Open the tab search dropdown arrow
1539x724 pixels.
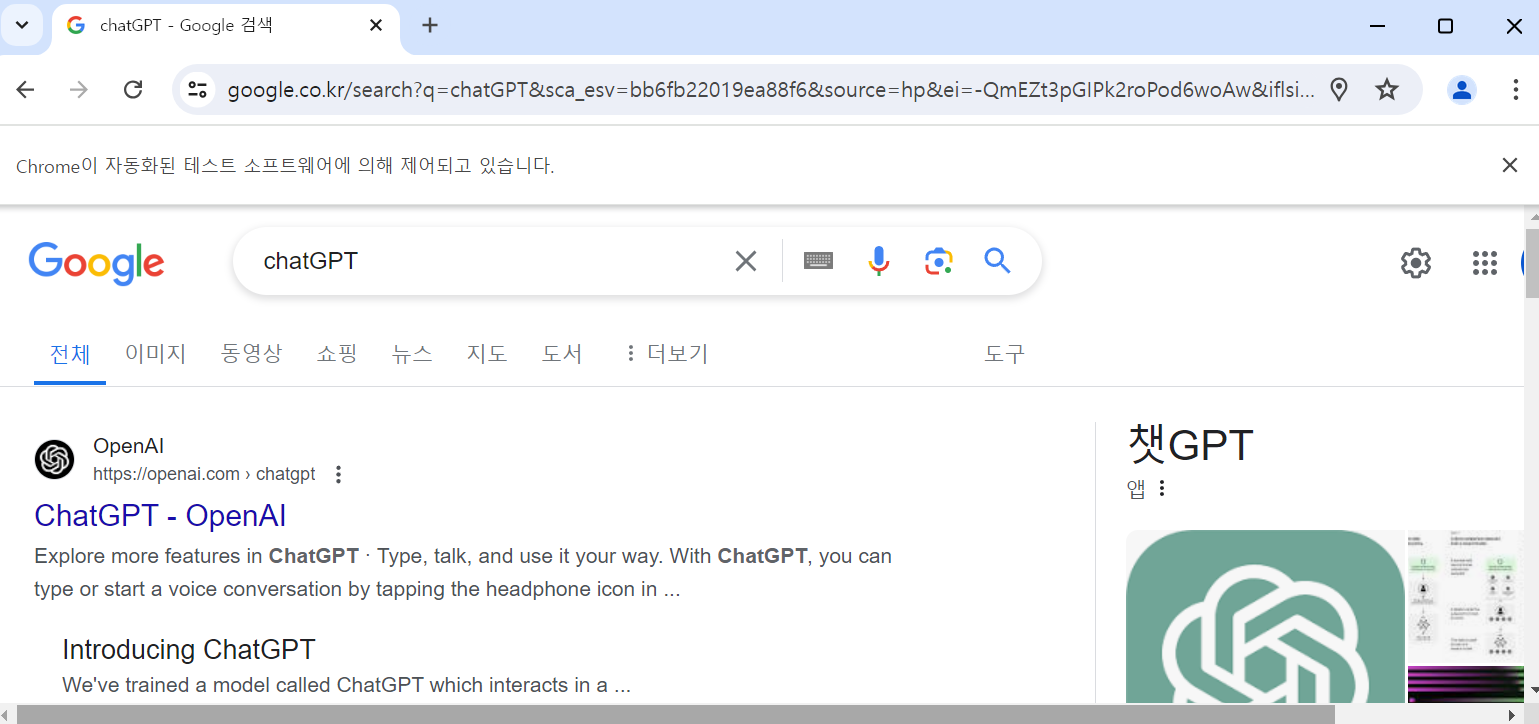pos(22,25)
